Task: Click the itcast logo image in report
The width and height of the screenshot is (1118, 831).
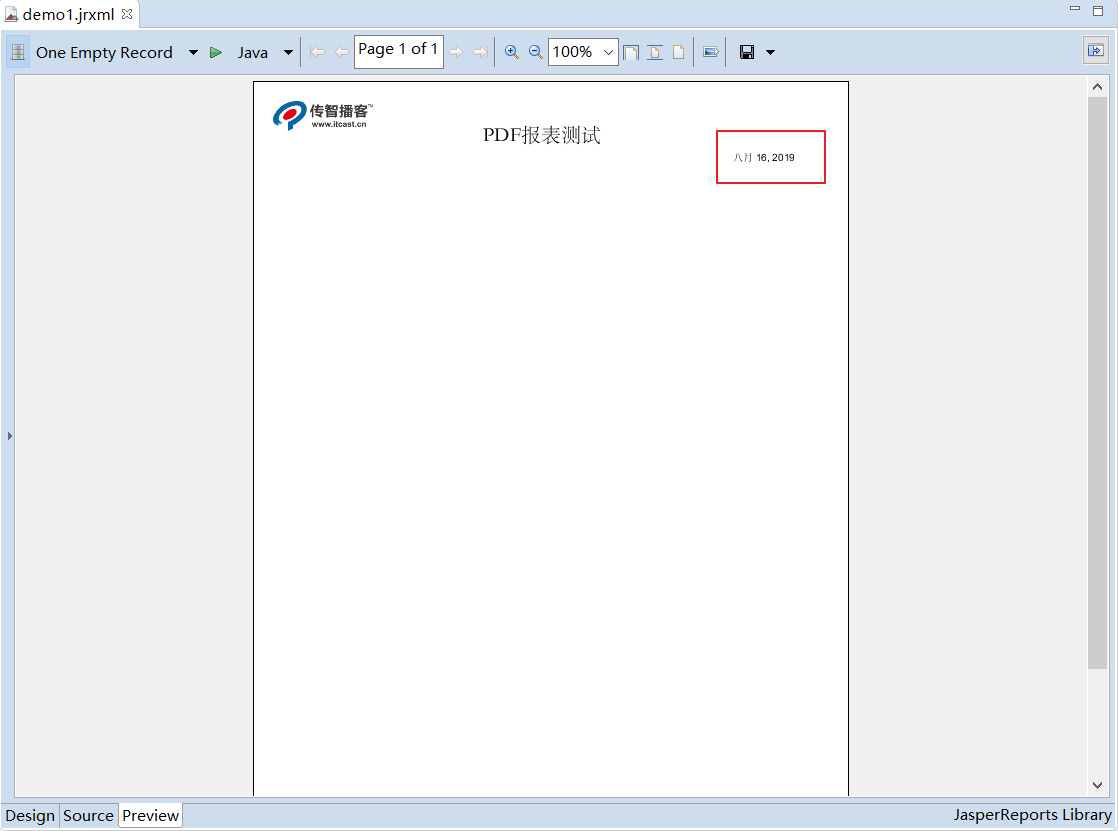Action: 322,116
